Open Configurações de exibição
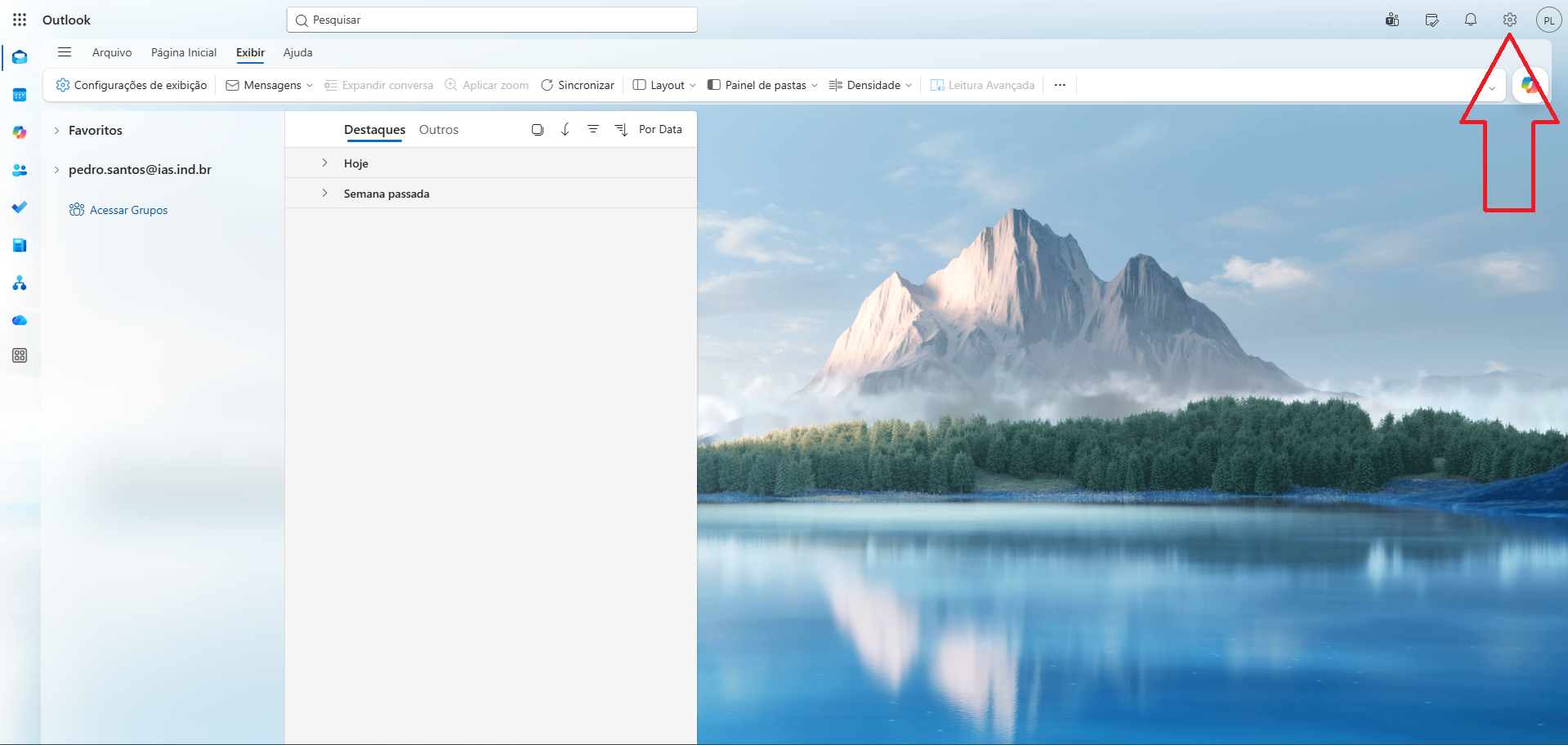 coord(131,85)
